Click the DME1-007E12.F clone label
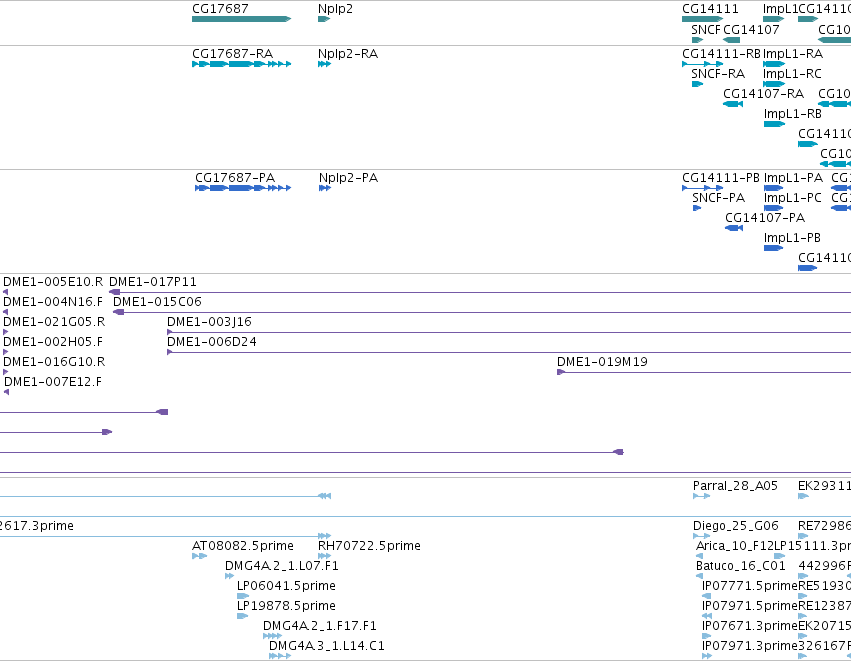 (53, 383)
